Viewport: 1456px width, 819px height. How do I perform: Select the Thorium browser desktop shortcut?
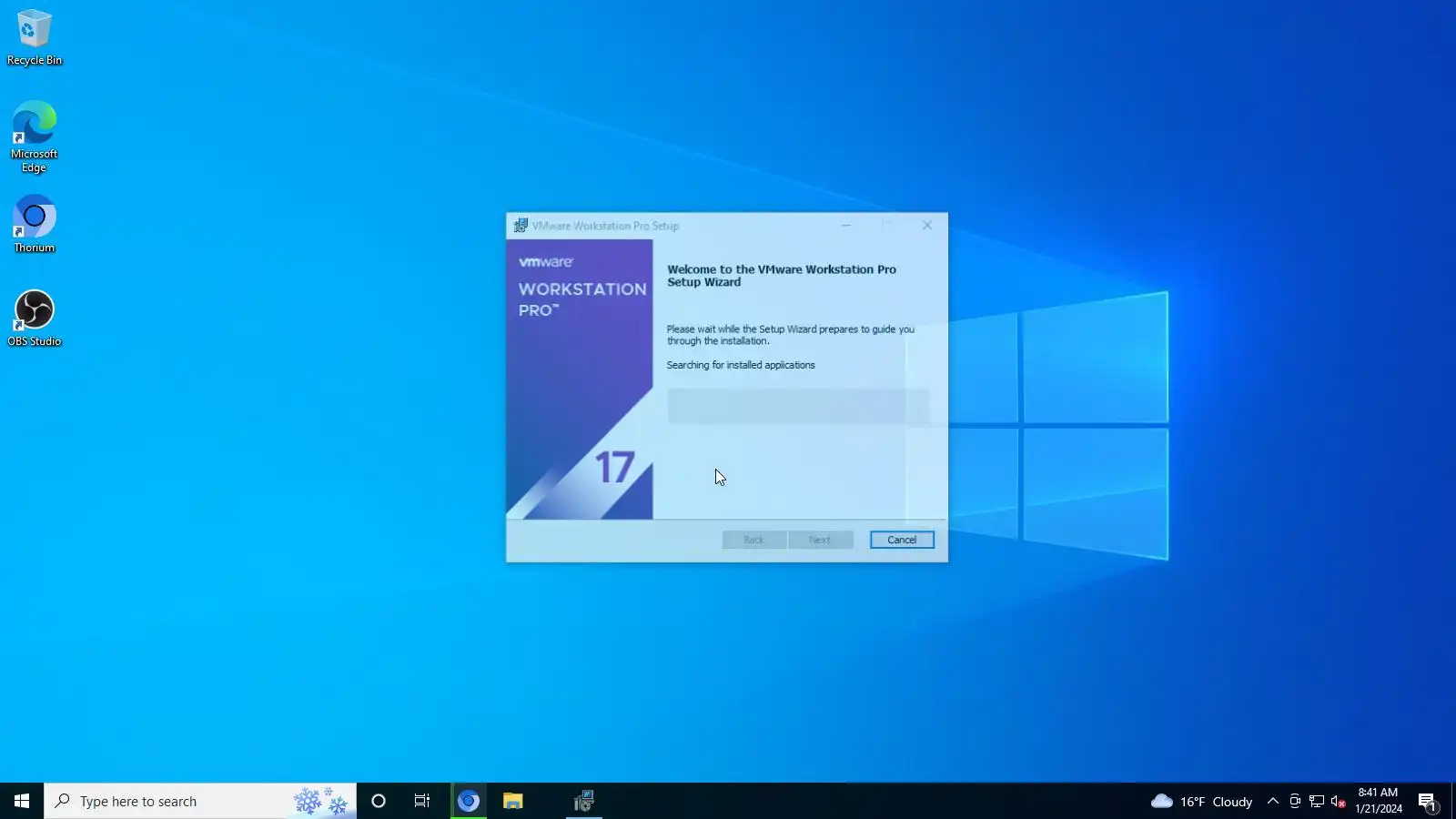pos(34,224)
